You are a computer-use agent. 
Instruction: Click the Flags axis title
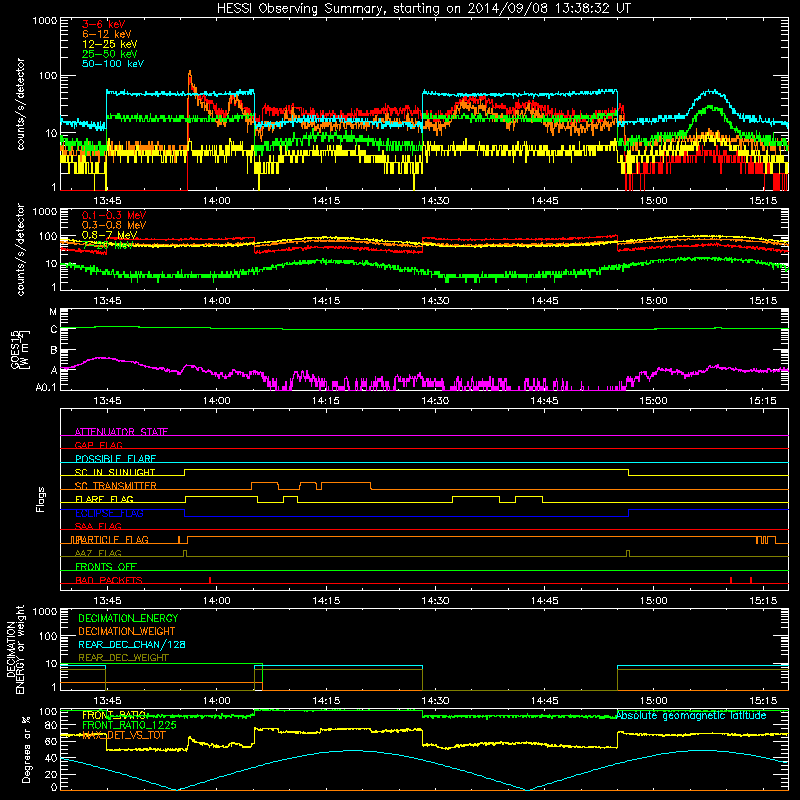[x=41, y=499]
